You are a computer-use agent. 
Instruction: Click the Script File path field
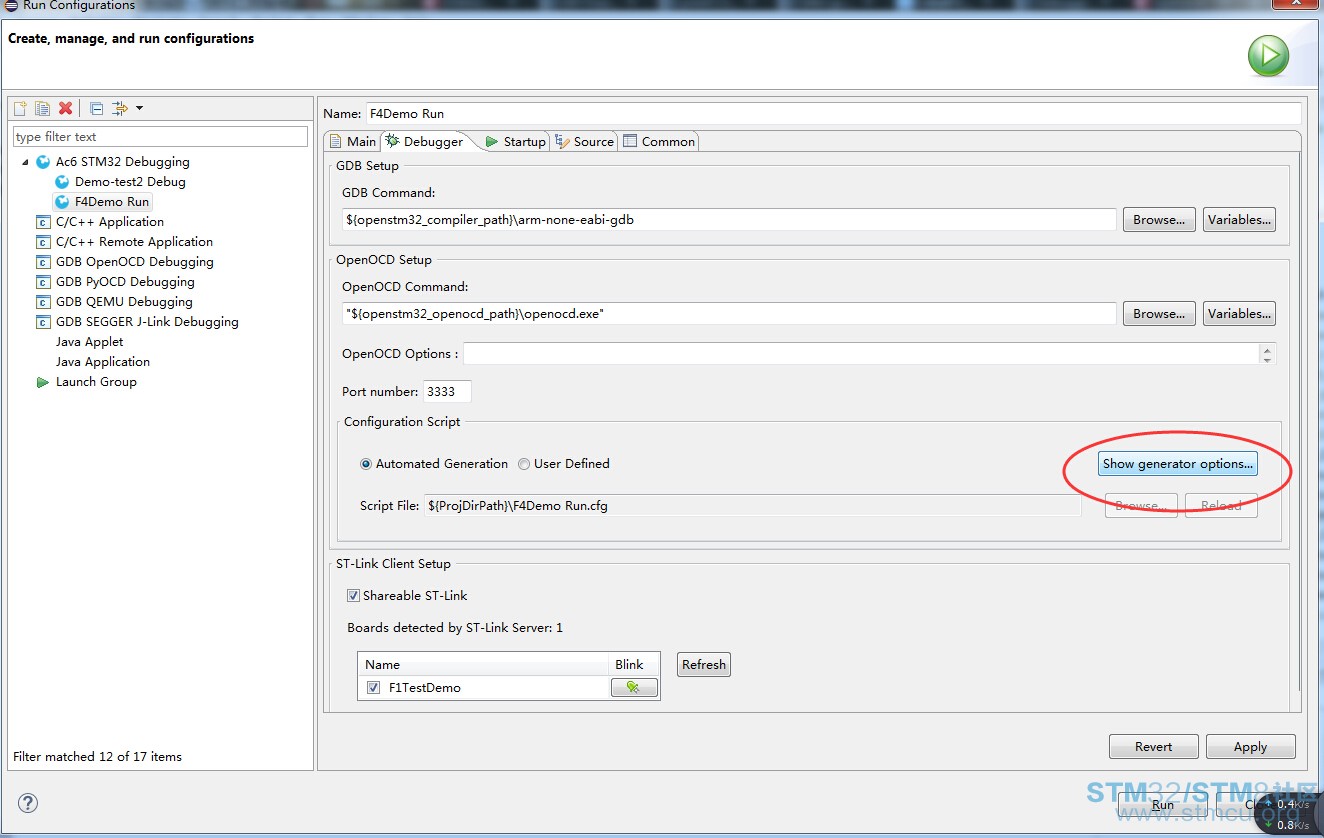point(752,505)
